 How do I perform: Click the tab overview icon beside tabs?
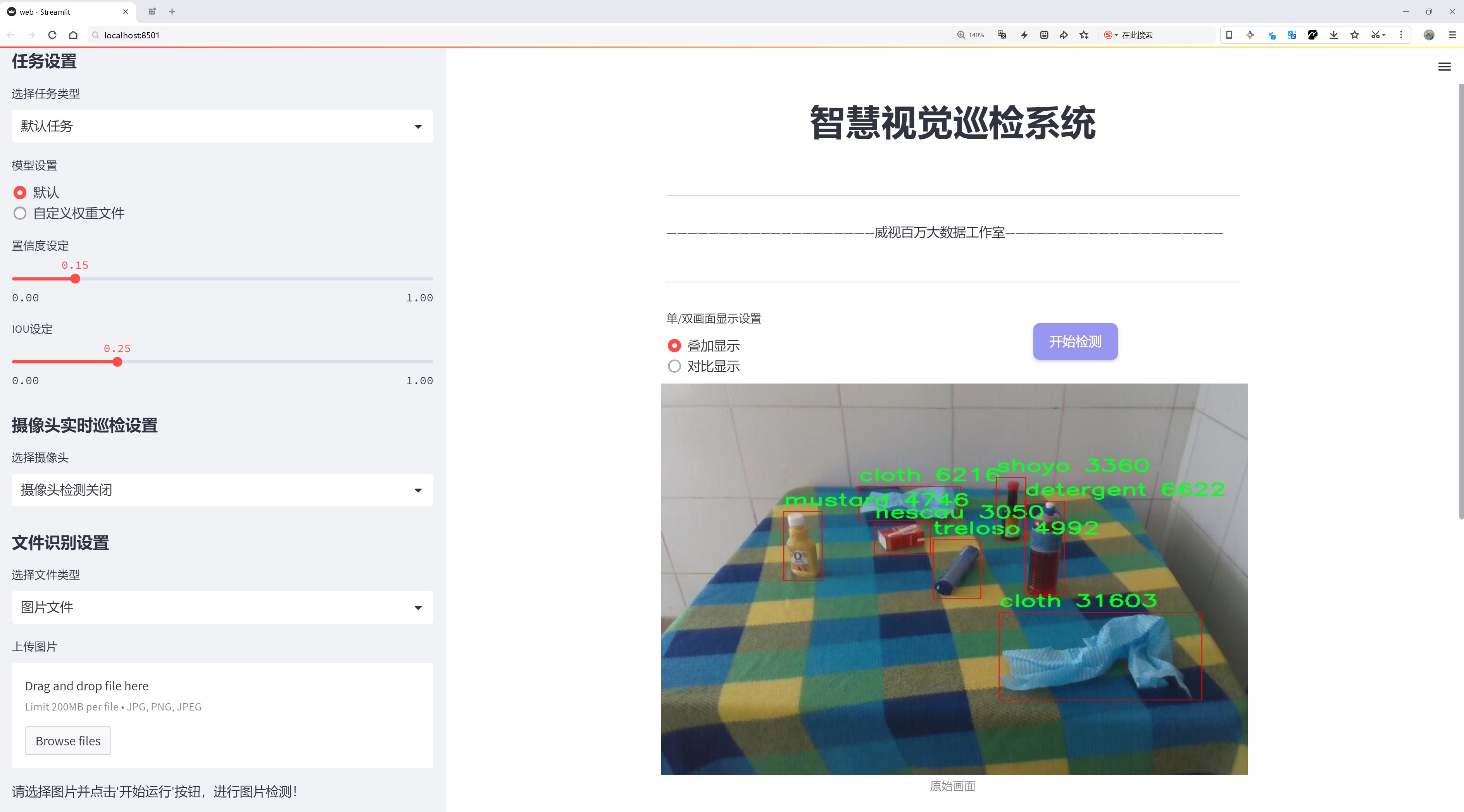[152, 11]
